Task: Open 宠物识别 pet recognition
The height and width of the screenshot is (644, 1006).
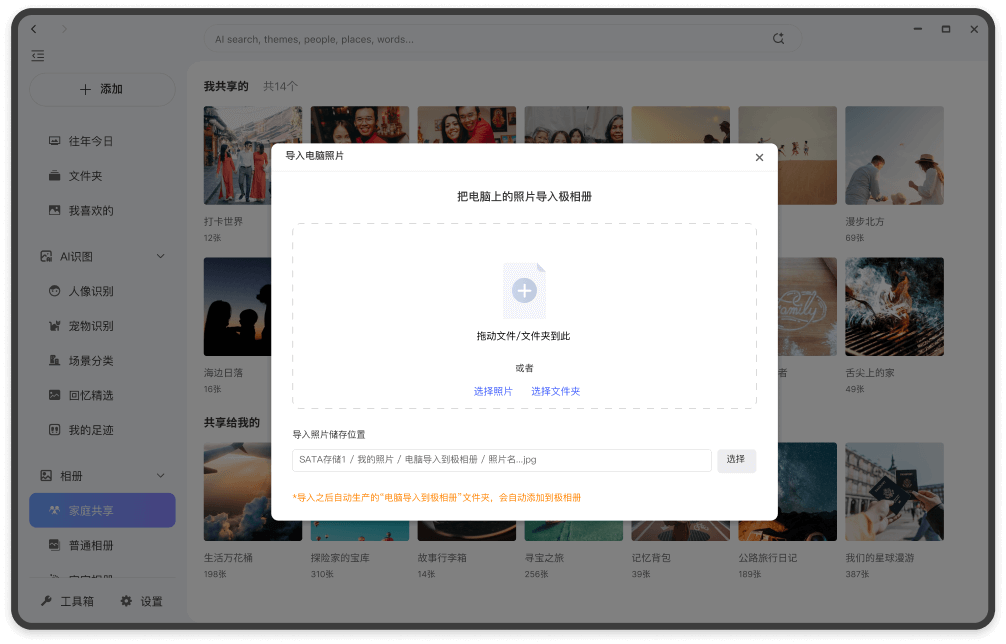Action: 90,326
